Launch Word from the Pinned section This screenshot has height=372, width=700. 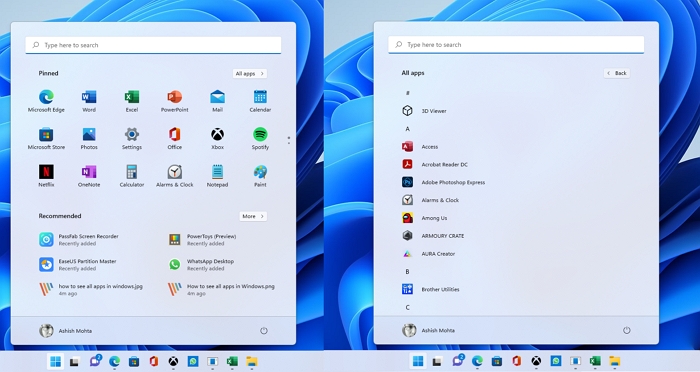click(89, 101)
